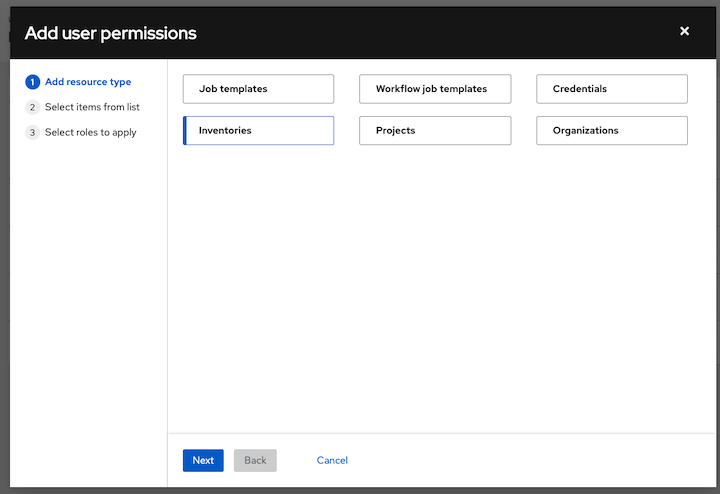Screen dimensions: 720x494
Task: Click the blank wizard sidebar below the steps
Action: click(90, 300)
